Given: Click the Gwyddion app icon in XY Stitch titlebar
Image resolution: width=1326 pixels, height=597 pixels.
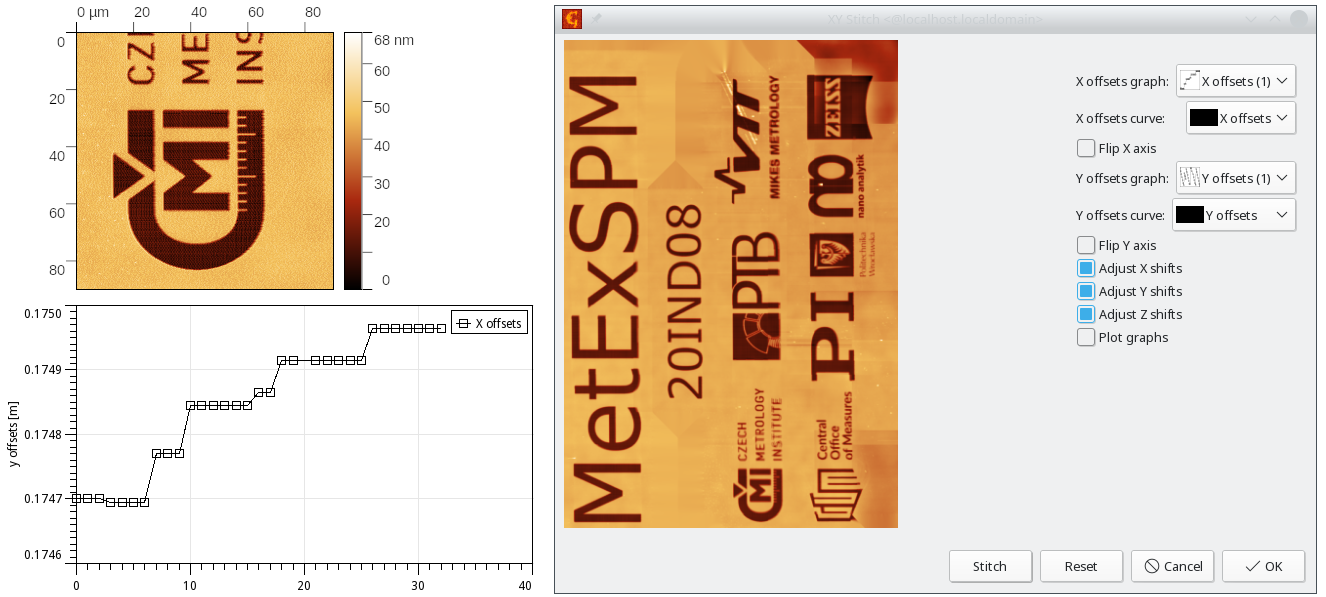Looking at the screenshot, I should tap(572, 19).
